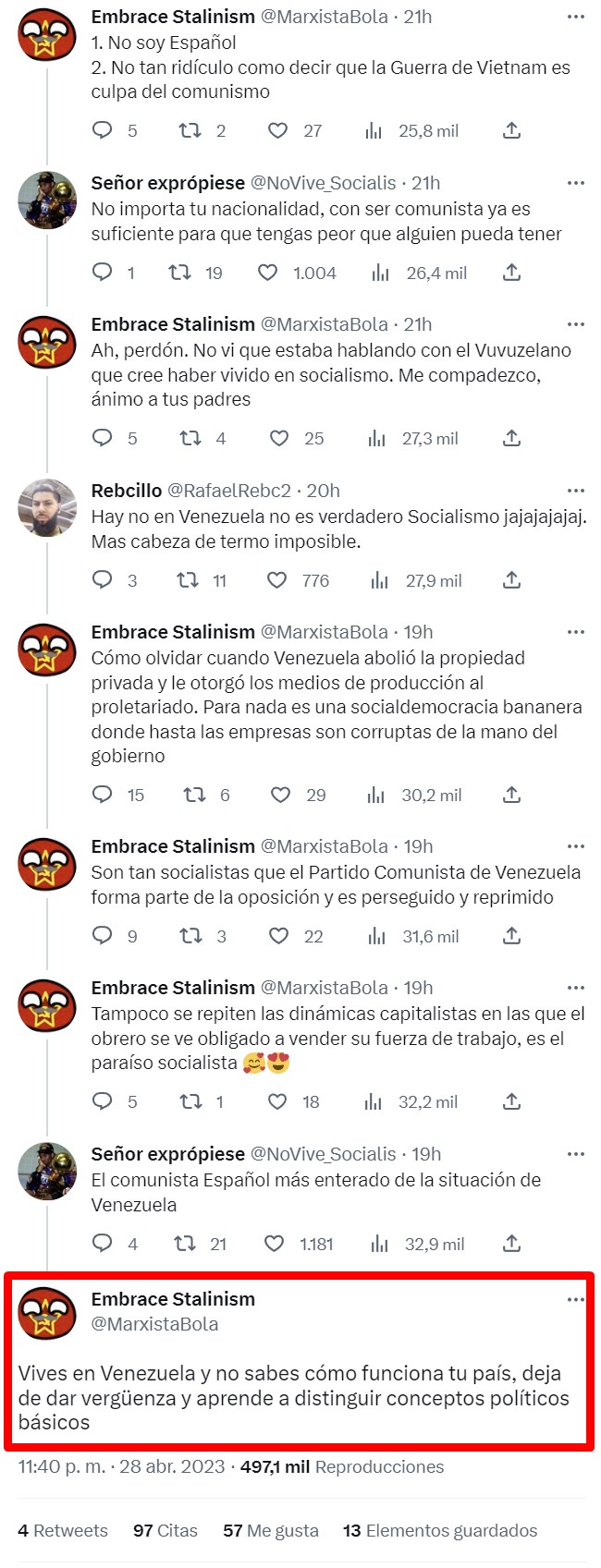View analytics of the 1.181 likes tweet

coord(379,1244)
